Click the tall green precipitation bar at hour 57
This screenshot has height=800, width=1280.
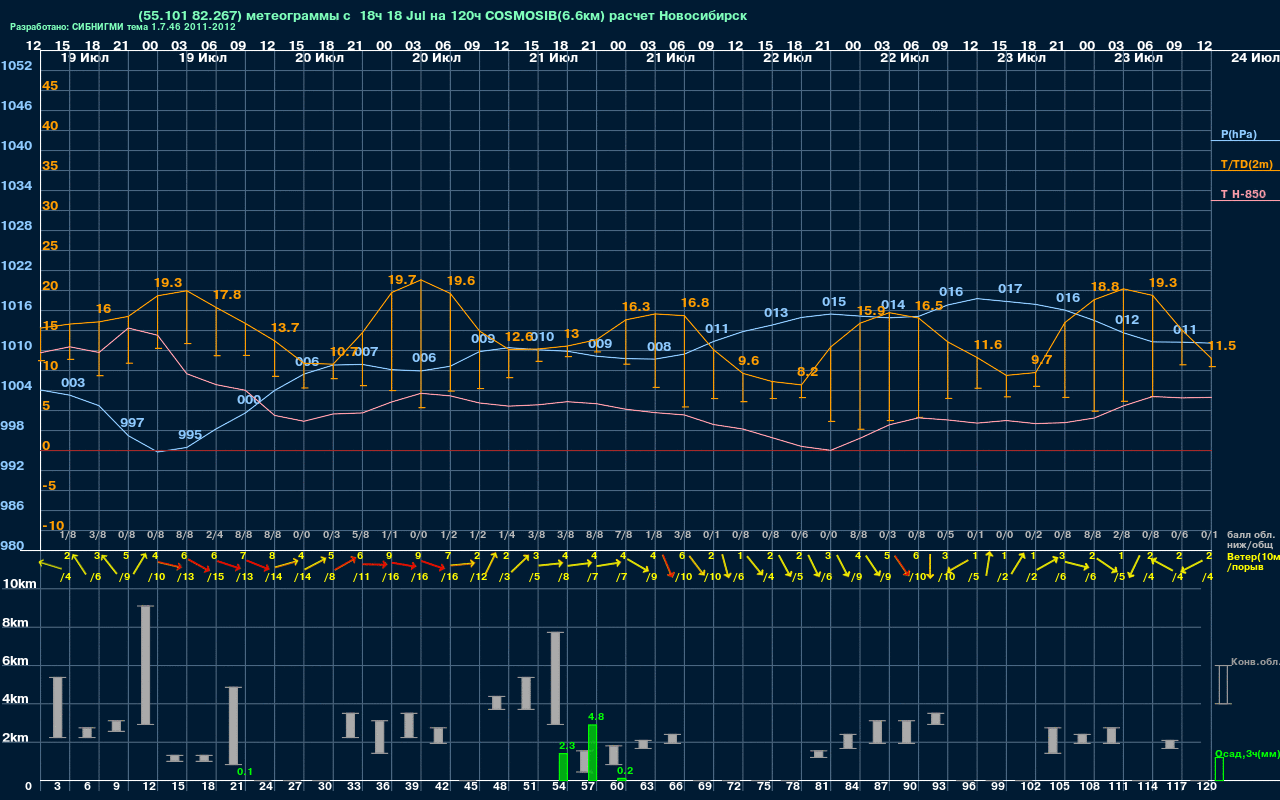pos(592,753)
